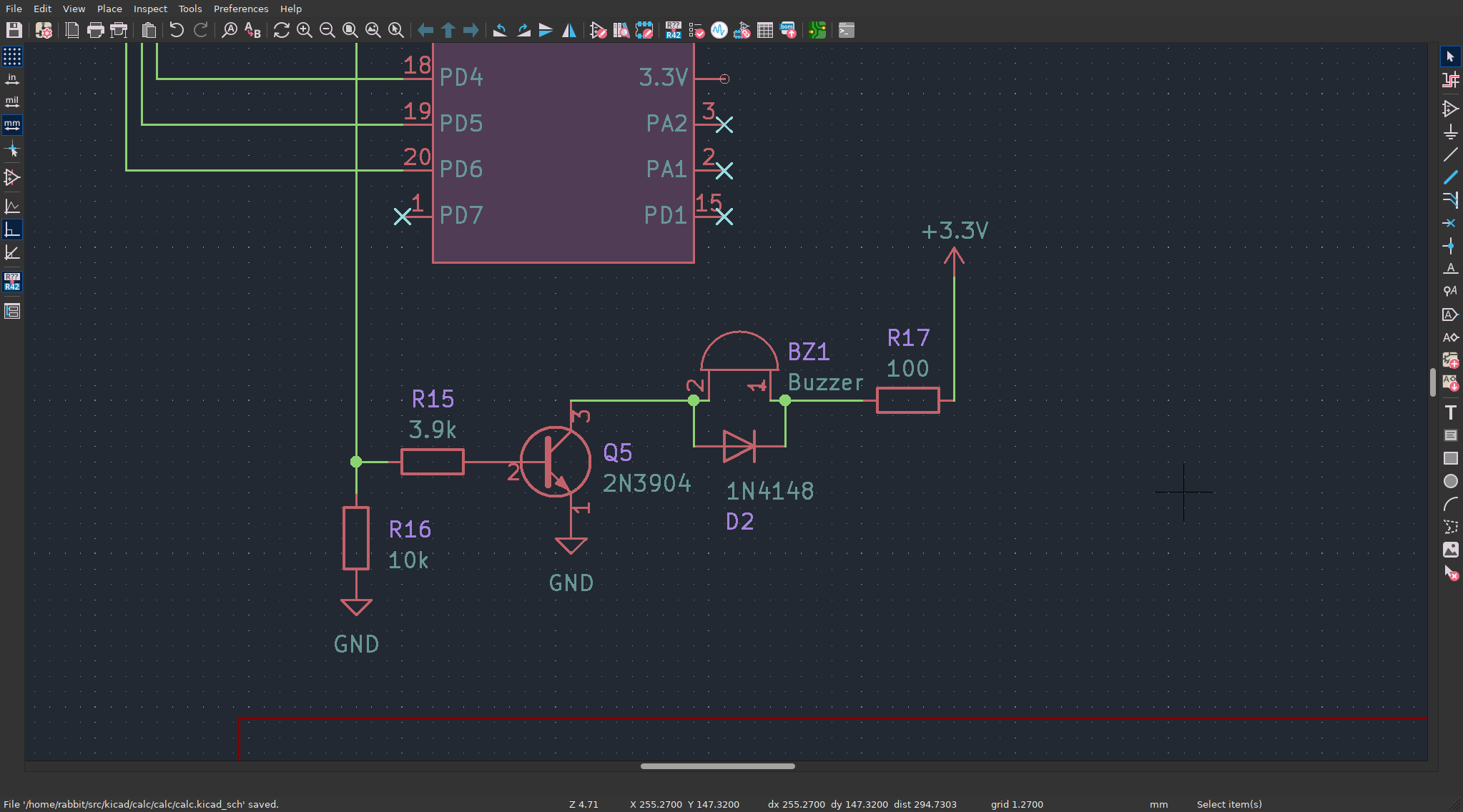Toggle the hidden pins display
This screenshot has height=812, width=1463.
coord(12,177)
